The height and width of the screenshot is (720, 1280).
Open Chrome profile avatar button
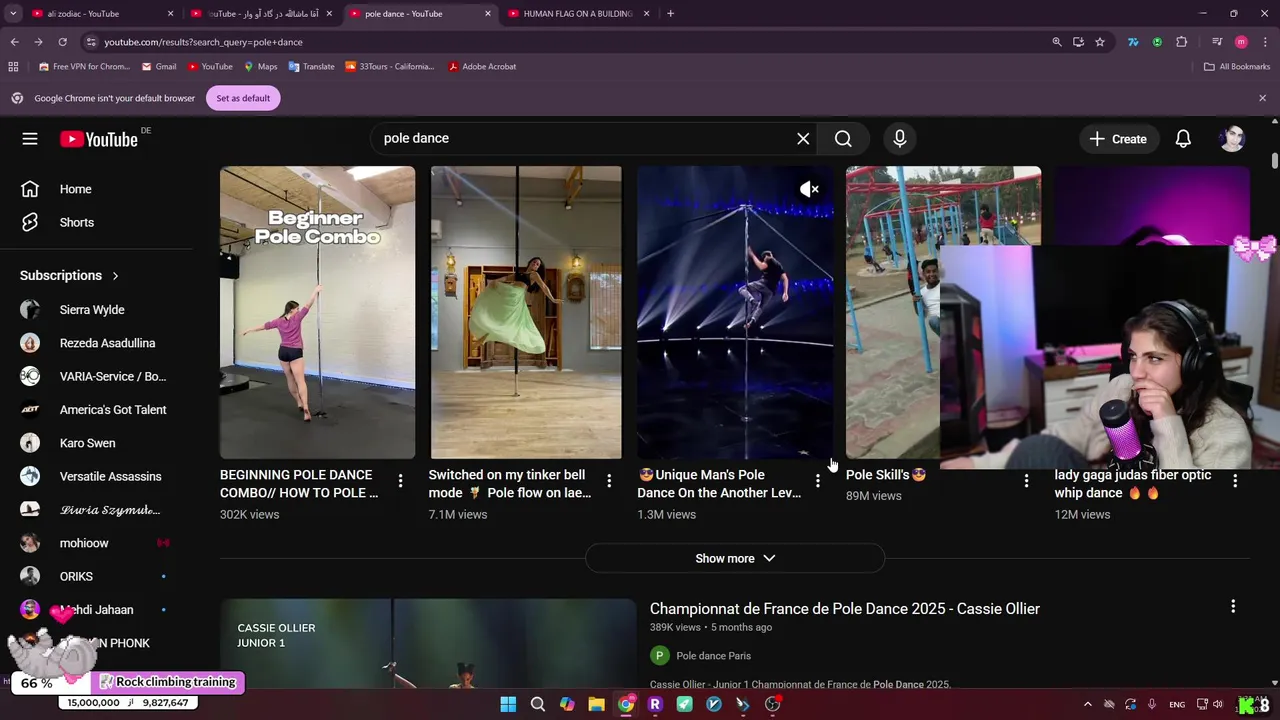pos(1241,42)
